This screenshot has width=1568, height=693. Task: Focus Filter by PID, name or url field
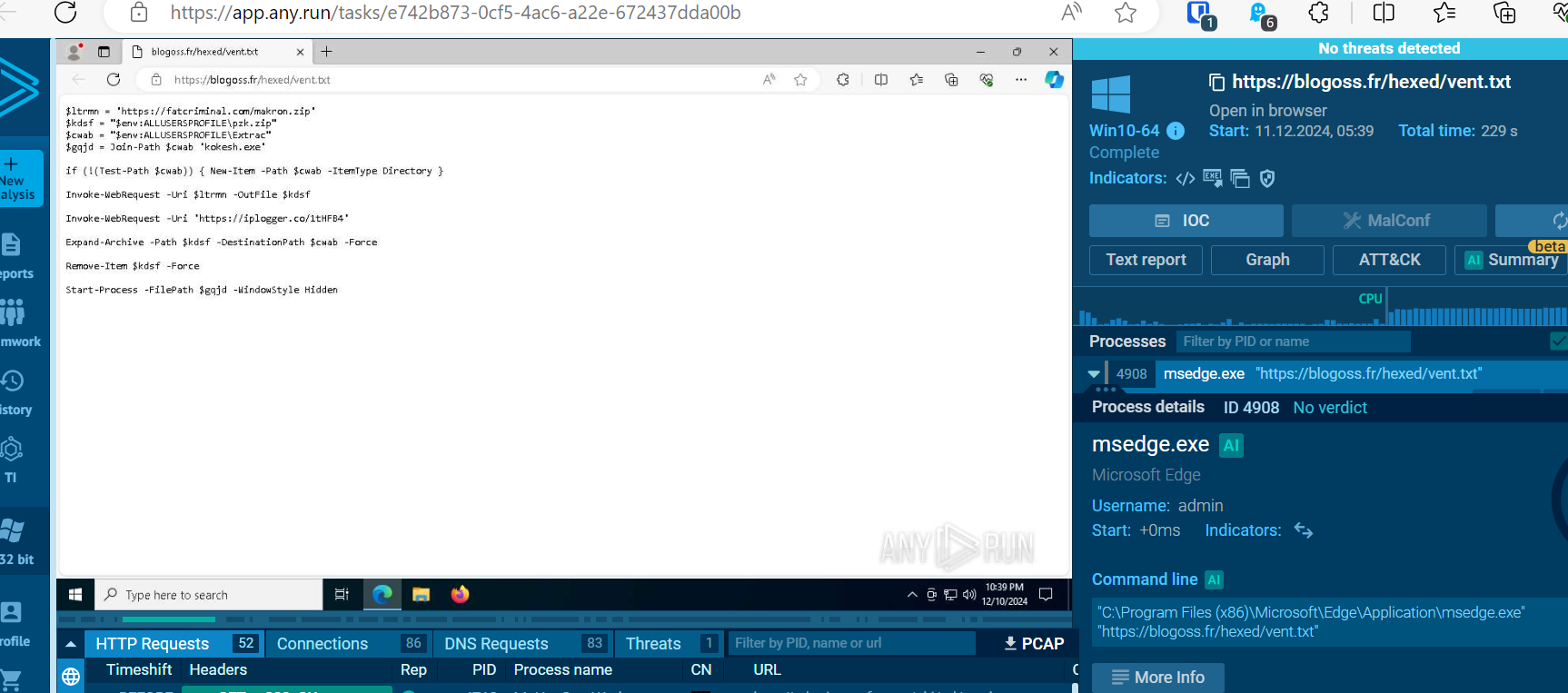(x=851, y=643)
